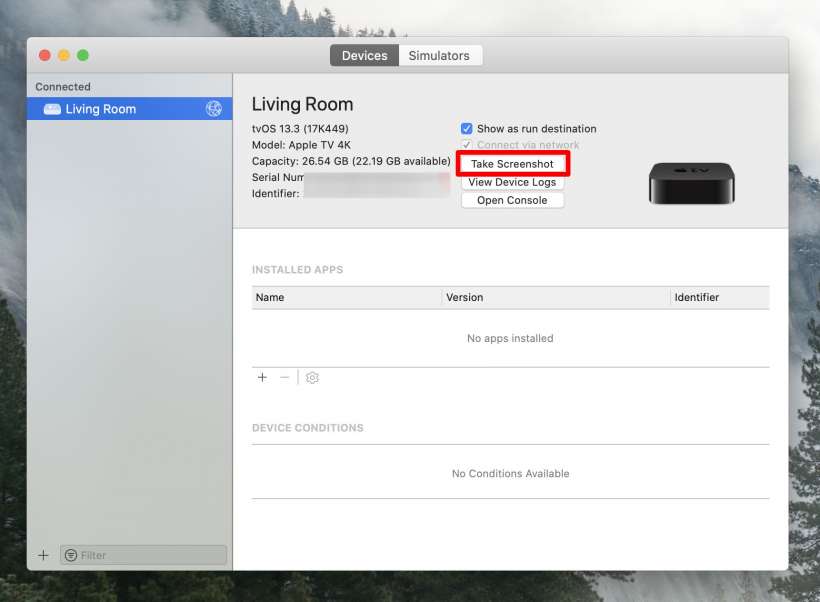Click the Connected sidebar header
820x602 pixels.
point(63,87)
